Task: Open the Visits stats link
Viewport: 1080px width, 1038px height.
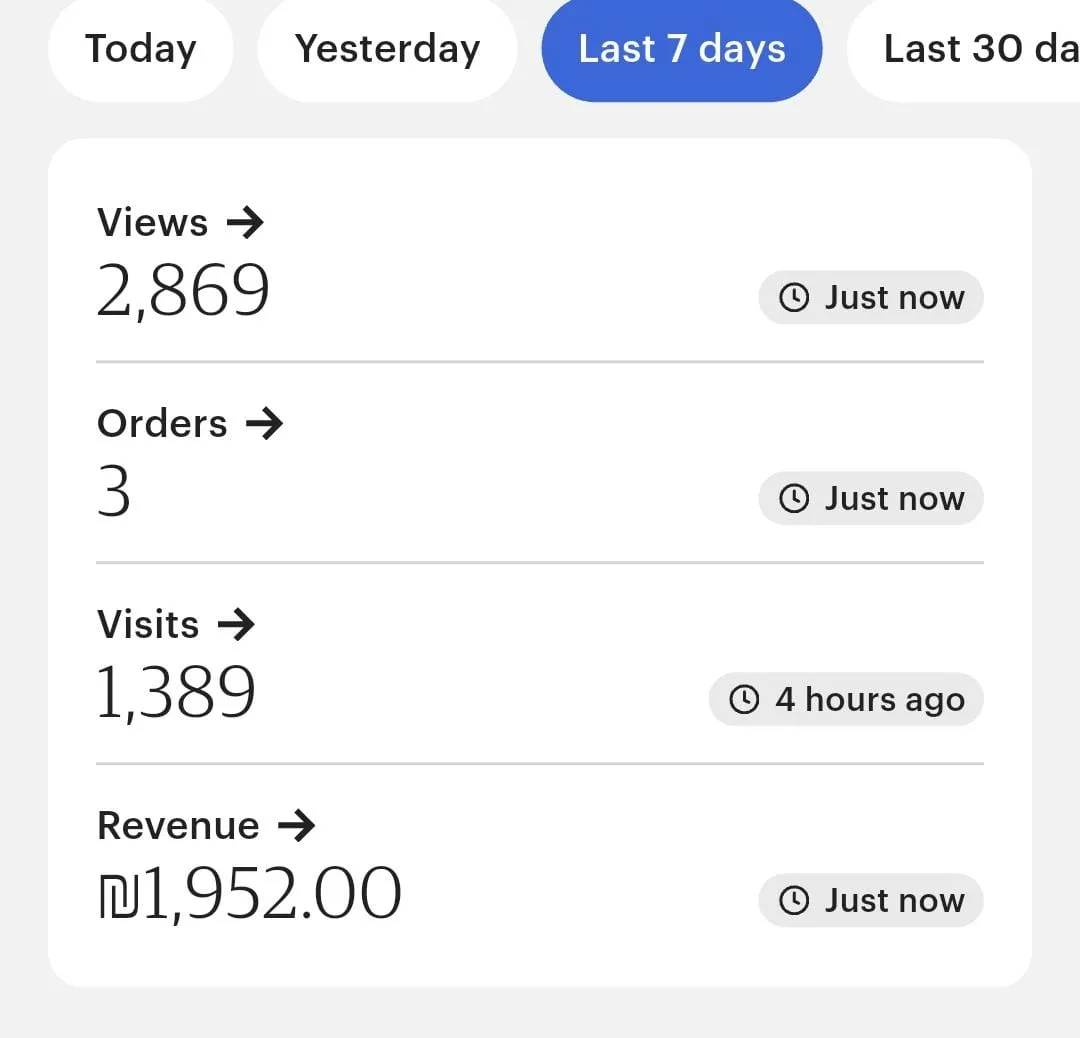Action: [148, 625]
